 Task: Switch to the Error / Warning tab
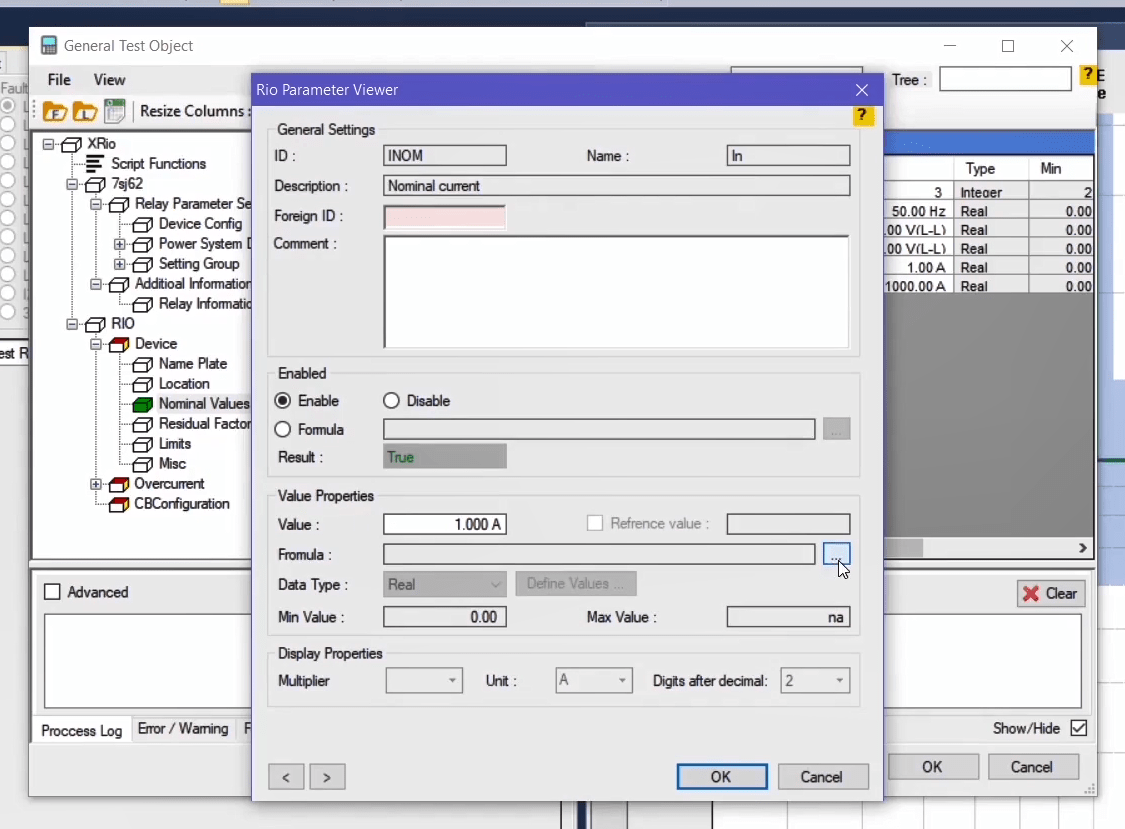click(x=183, y=729)
